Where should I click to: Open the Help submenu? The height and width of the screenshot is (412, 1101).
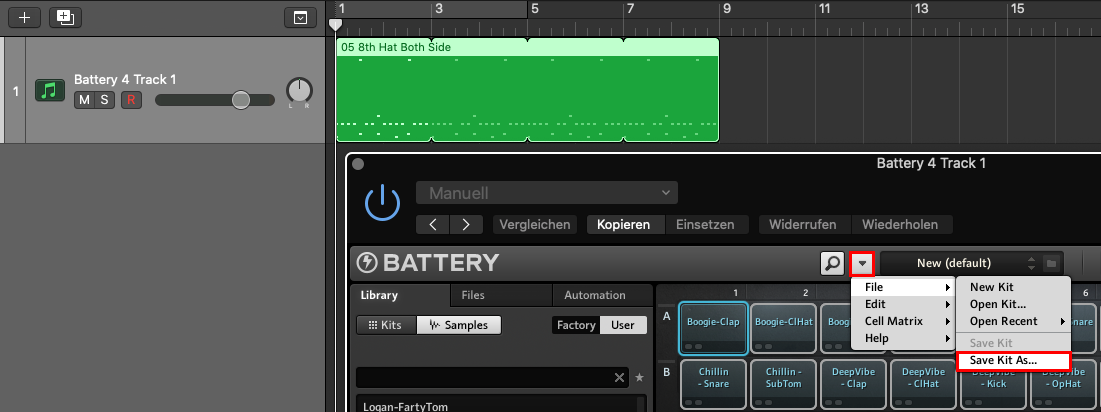coord(902,338)
